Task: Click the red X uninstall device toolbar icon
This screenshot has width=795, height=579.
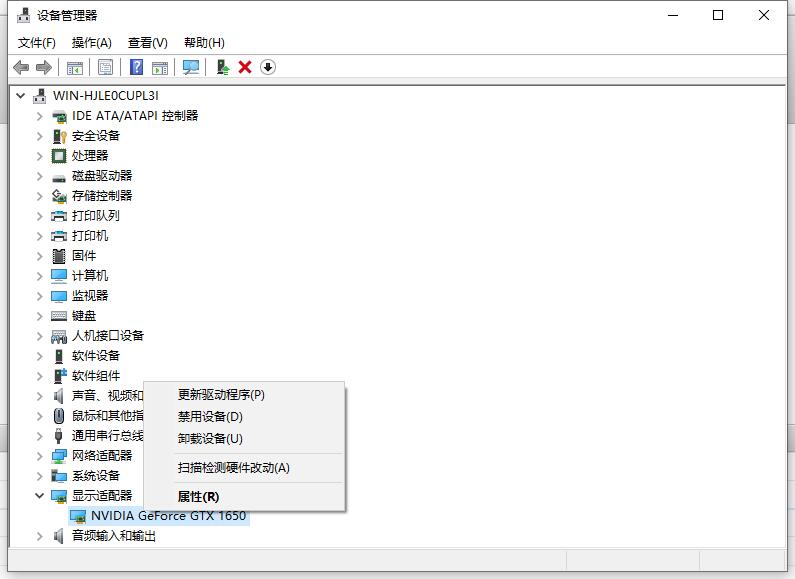Action: coord(245,67)
